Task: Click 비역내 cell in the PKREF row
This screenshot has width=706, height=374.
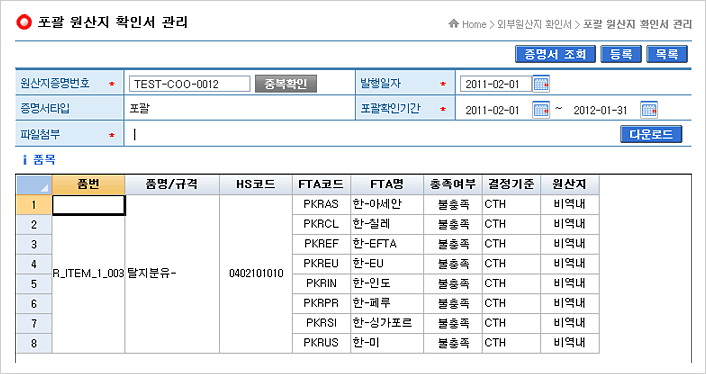Action: pyautogui.click(x=570, y=244)
